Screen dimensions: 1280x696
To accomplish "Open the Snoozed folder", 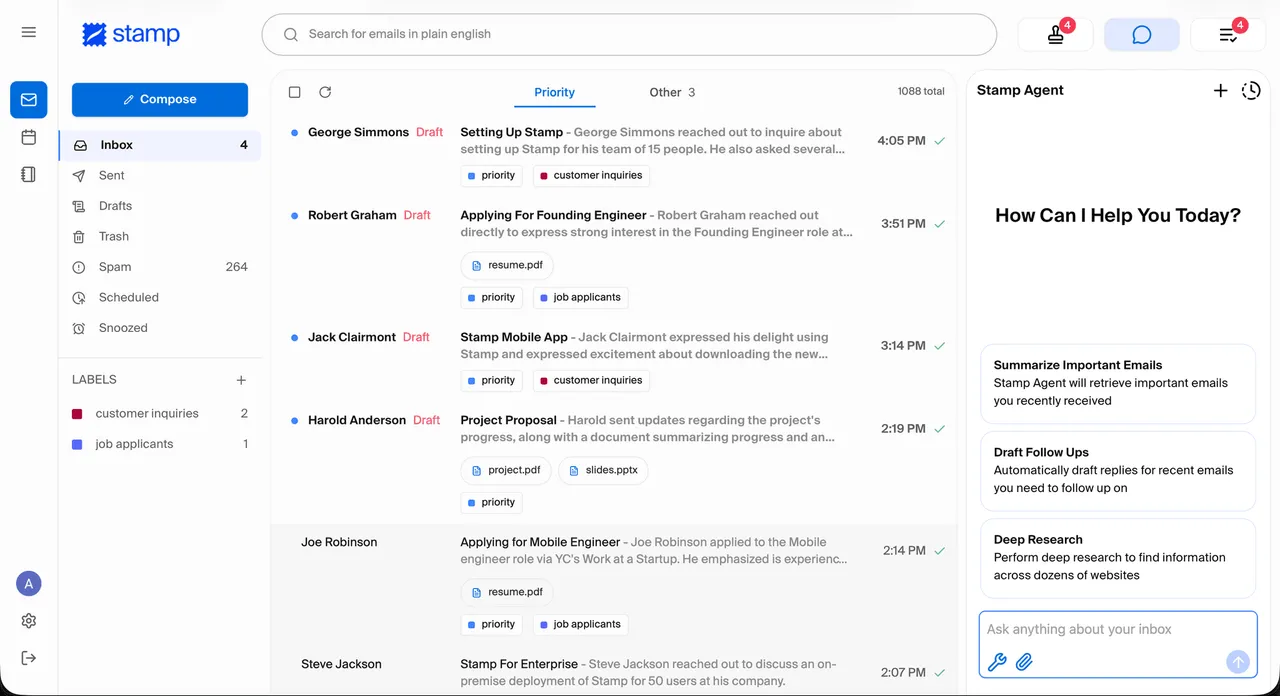I will coord(160,328).
